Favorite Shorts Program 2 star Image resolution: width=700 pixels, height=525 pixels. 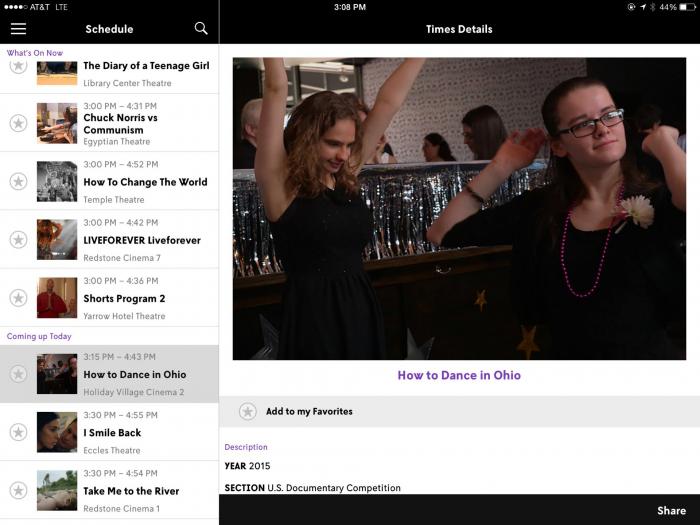click(18, 298)
